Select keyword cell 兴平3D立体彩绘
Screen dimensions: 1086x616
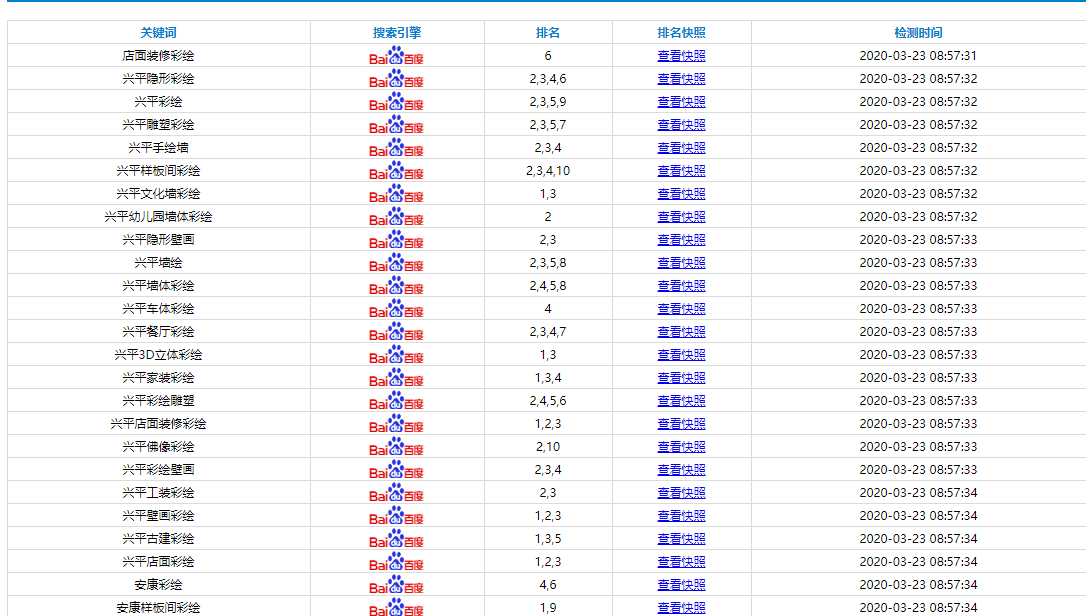pyautogui.click(x=159, y=355)
